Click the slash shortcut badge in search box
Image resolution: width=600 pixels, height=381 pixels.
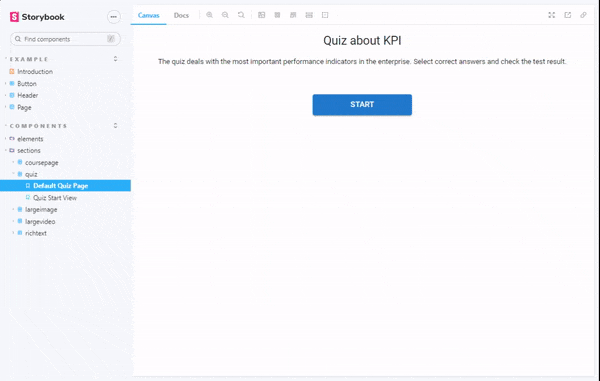pyautogui.click(x=111, y=39)
